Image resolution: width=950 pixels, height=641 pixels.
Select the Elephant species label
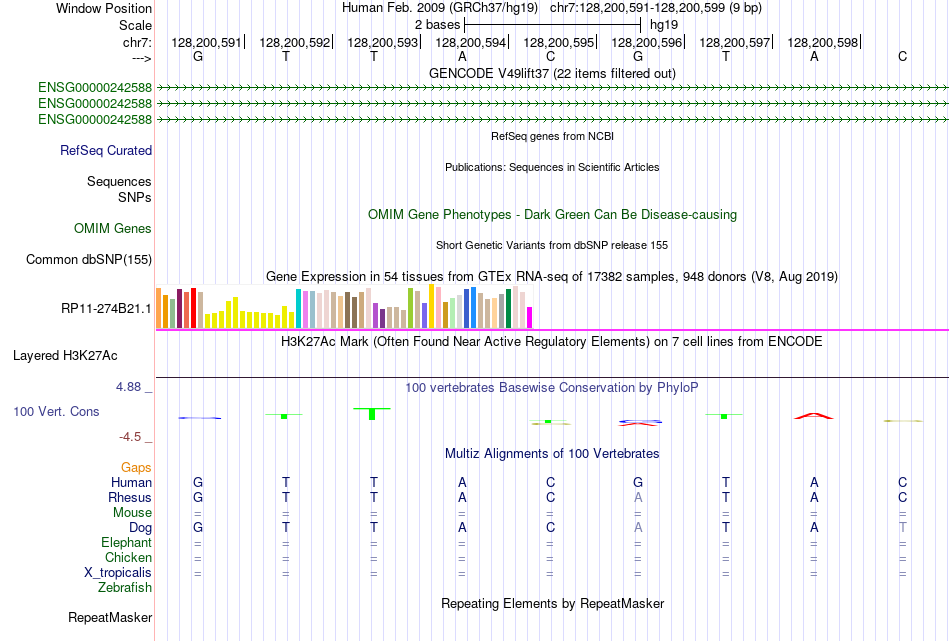click(x=127, y=542)
